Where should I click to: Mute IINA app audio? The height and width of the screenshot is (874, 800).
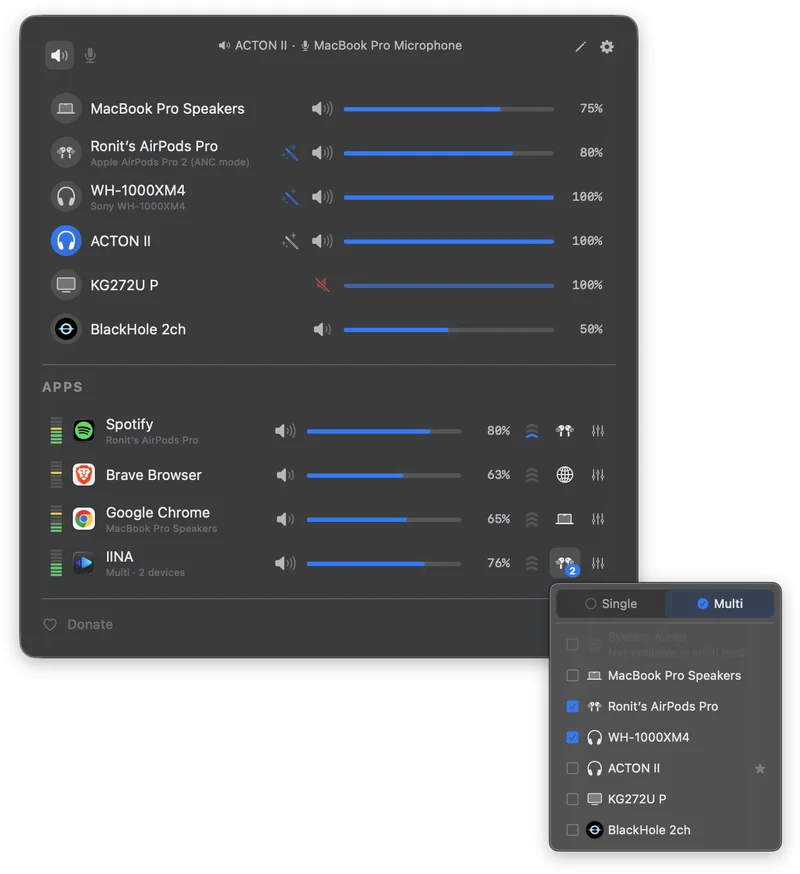pyautogui.click(x=285, y=563)
